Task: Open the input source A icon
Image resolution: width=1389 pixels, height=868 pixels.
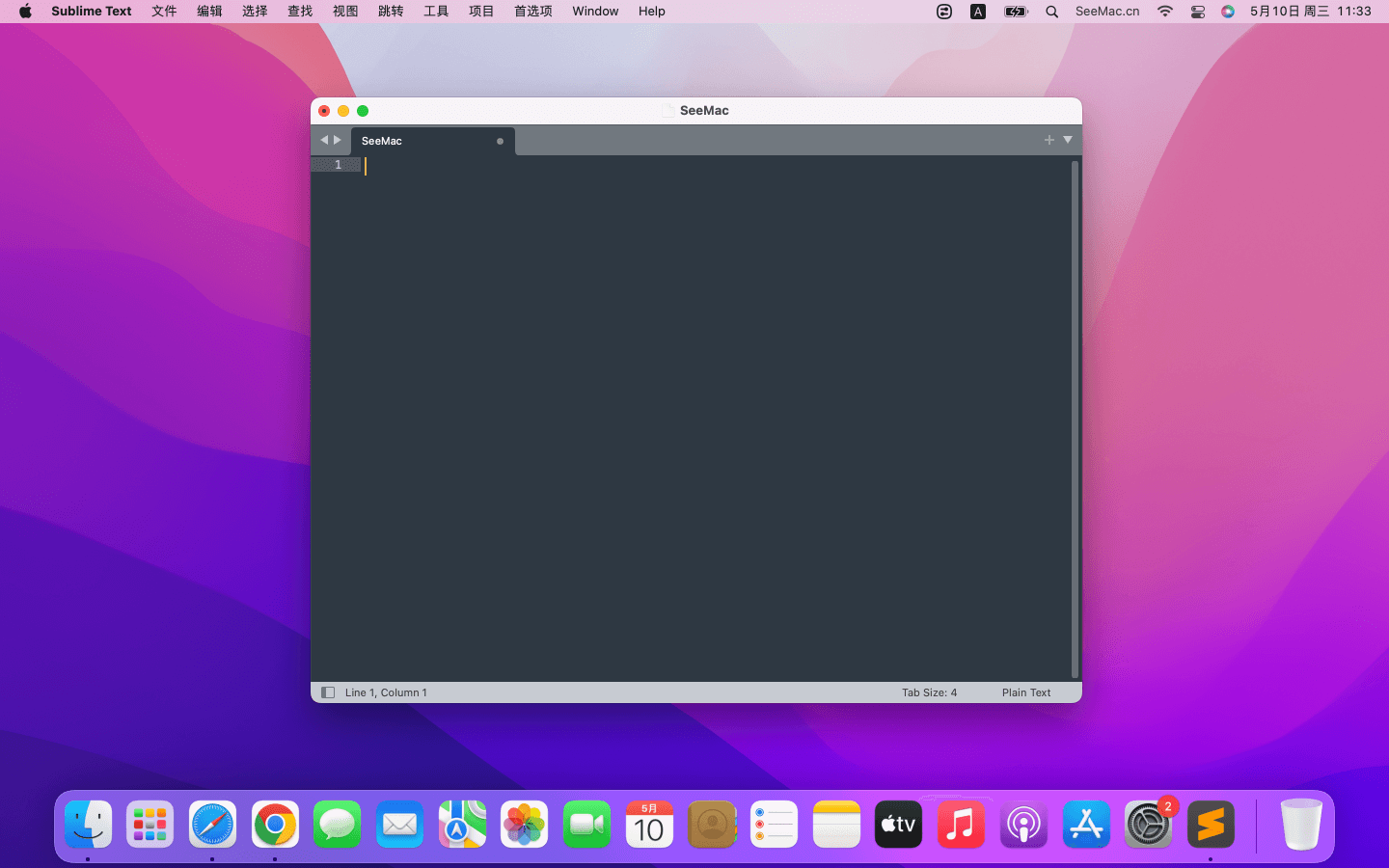Action: 978,12
